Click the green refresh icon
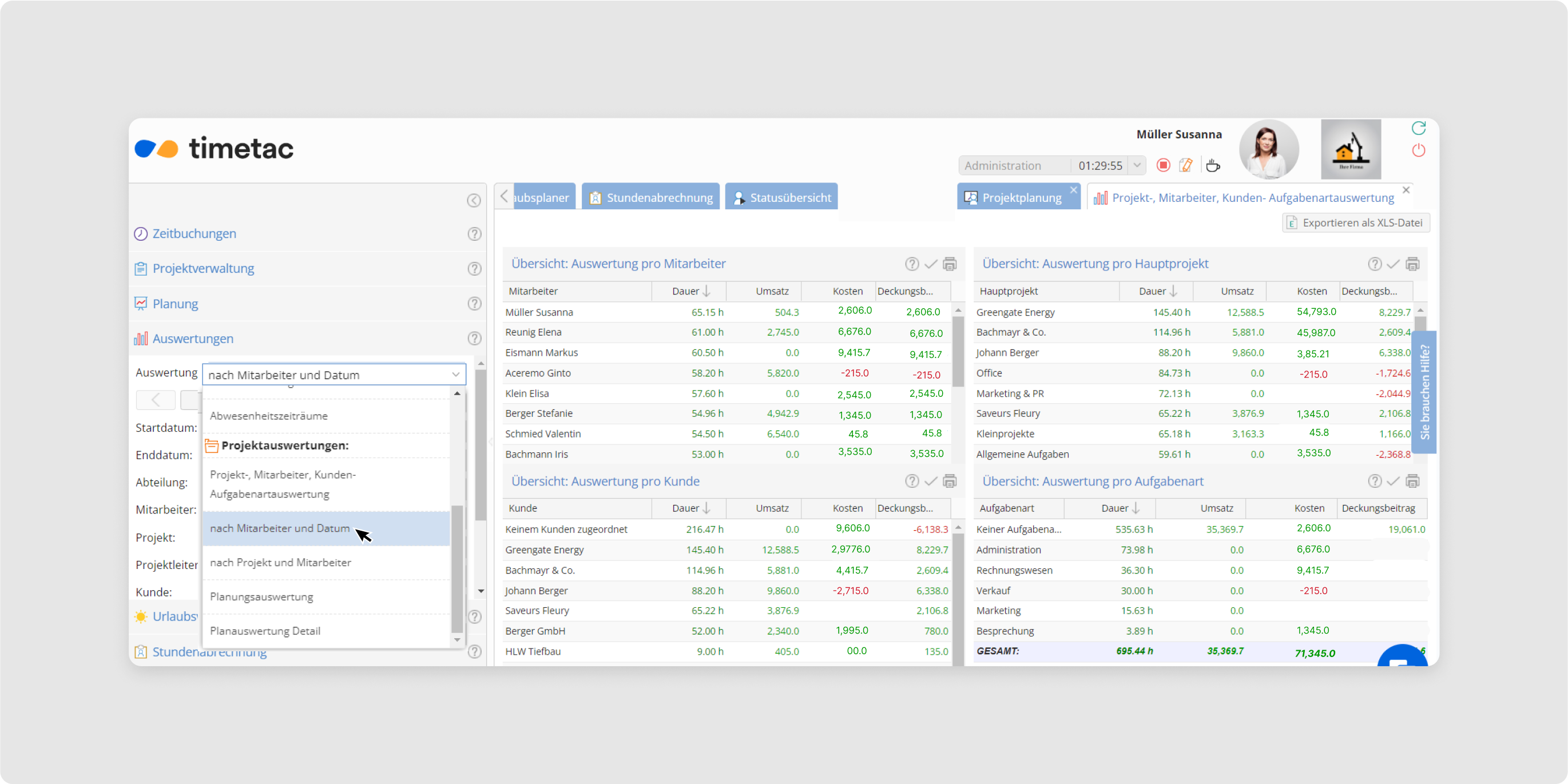Viewport: 1568px width, 784px height. click(1418, 128)
